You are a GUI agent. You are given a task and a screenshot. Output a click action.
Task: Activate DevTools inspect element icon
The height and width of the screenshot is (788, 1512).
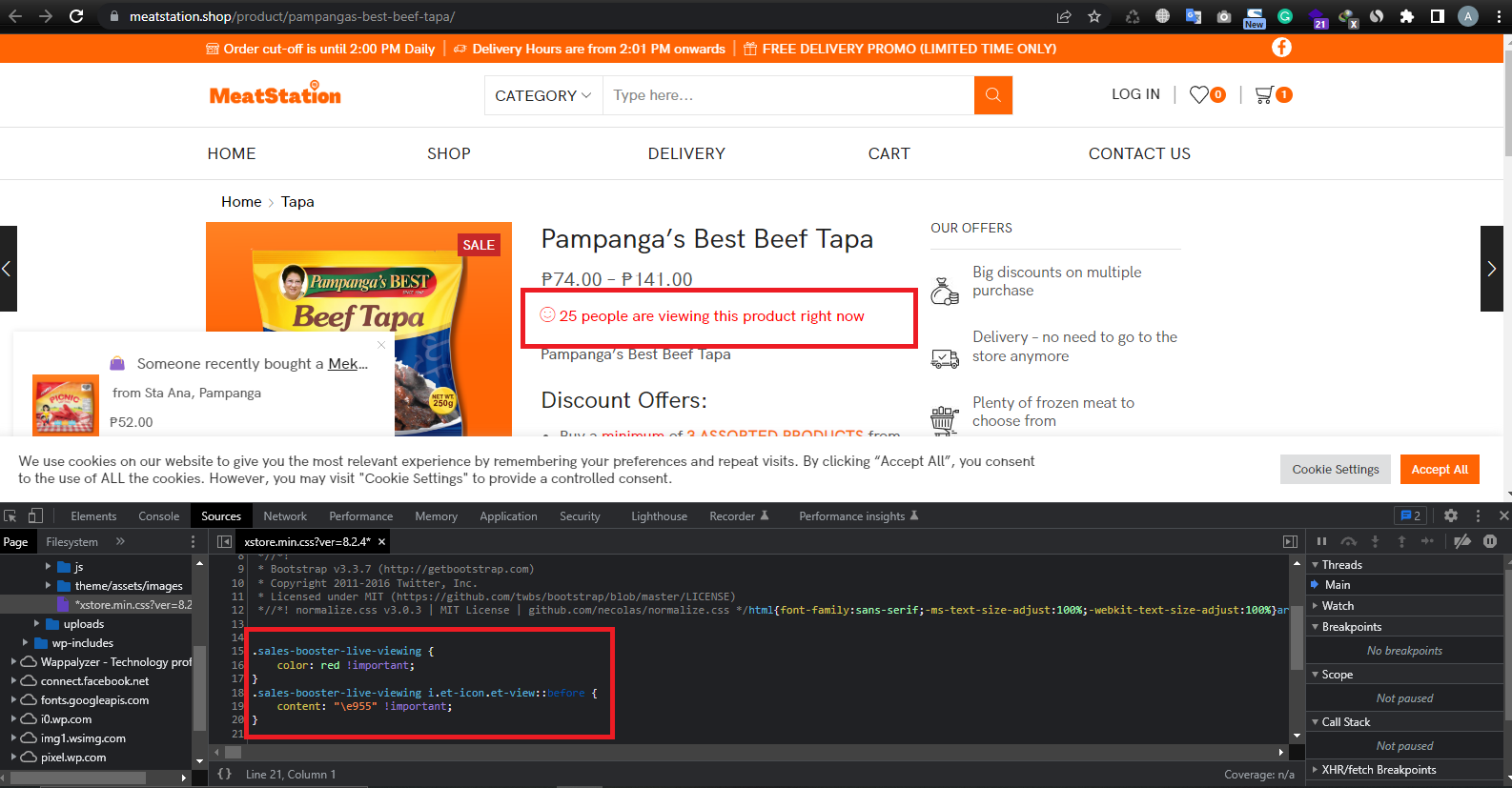[10, 515]
